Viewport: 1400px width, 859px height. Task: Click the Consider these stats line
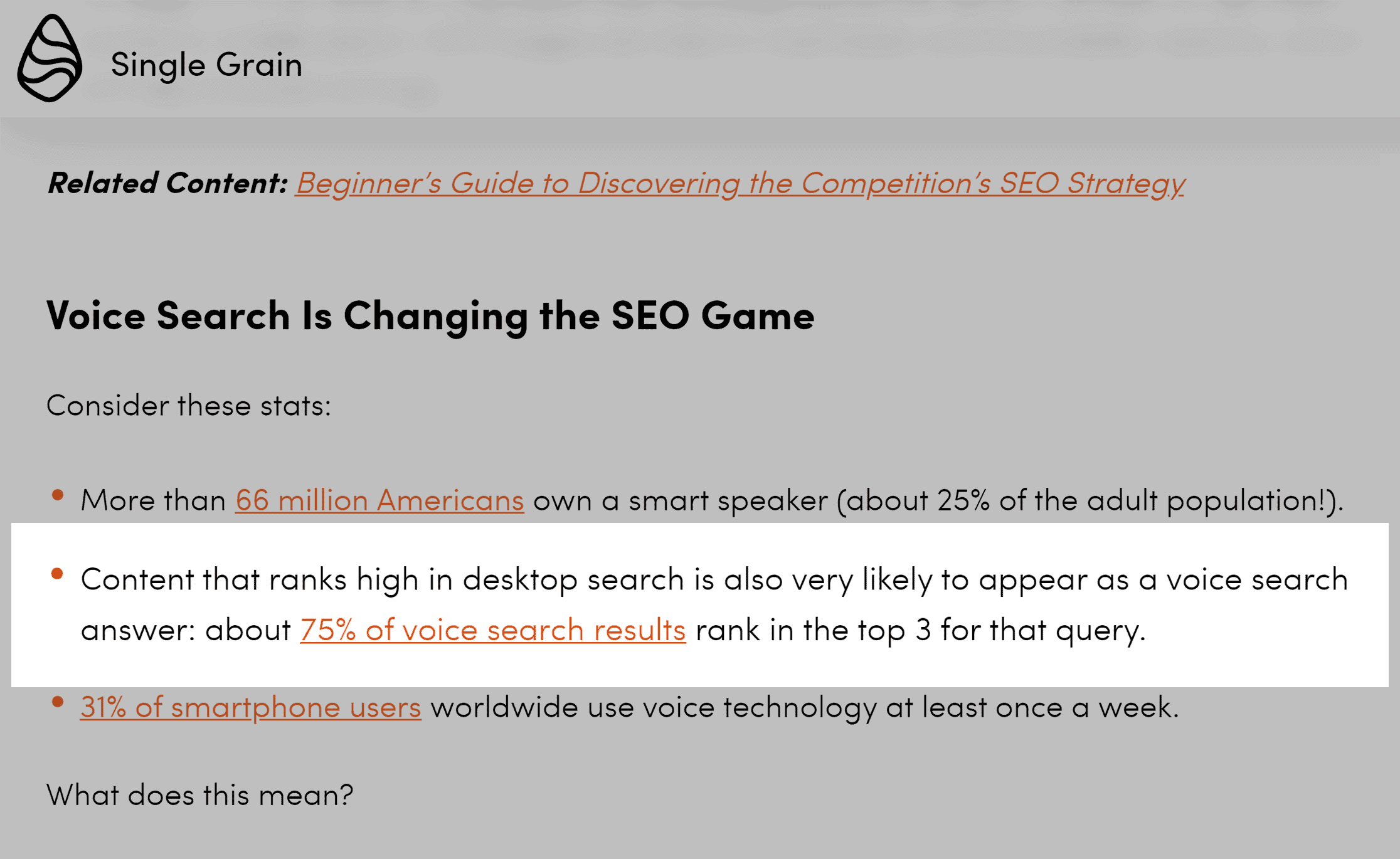189,406
